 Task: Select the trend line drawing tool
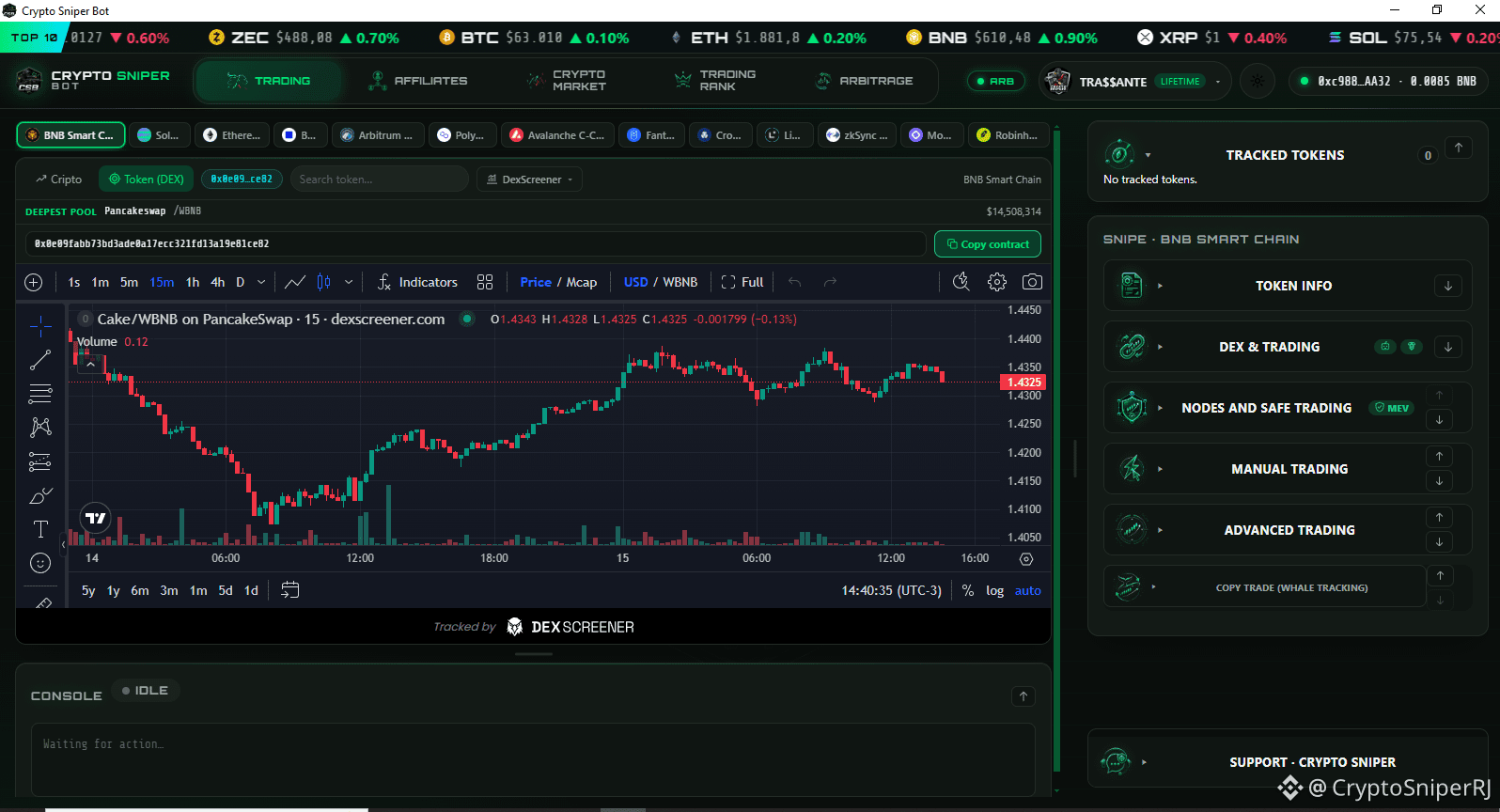click(x=40, y=360)
